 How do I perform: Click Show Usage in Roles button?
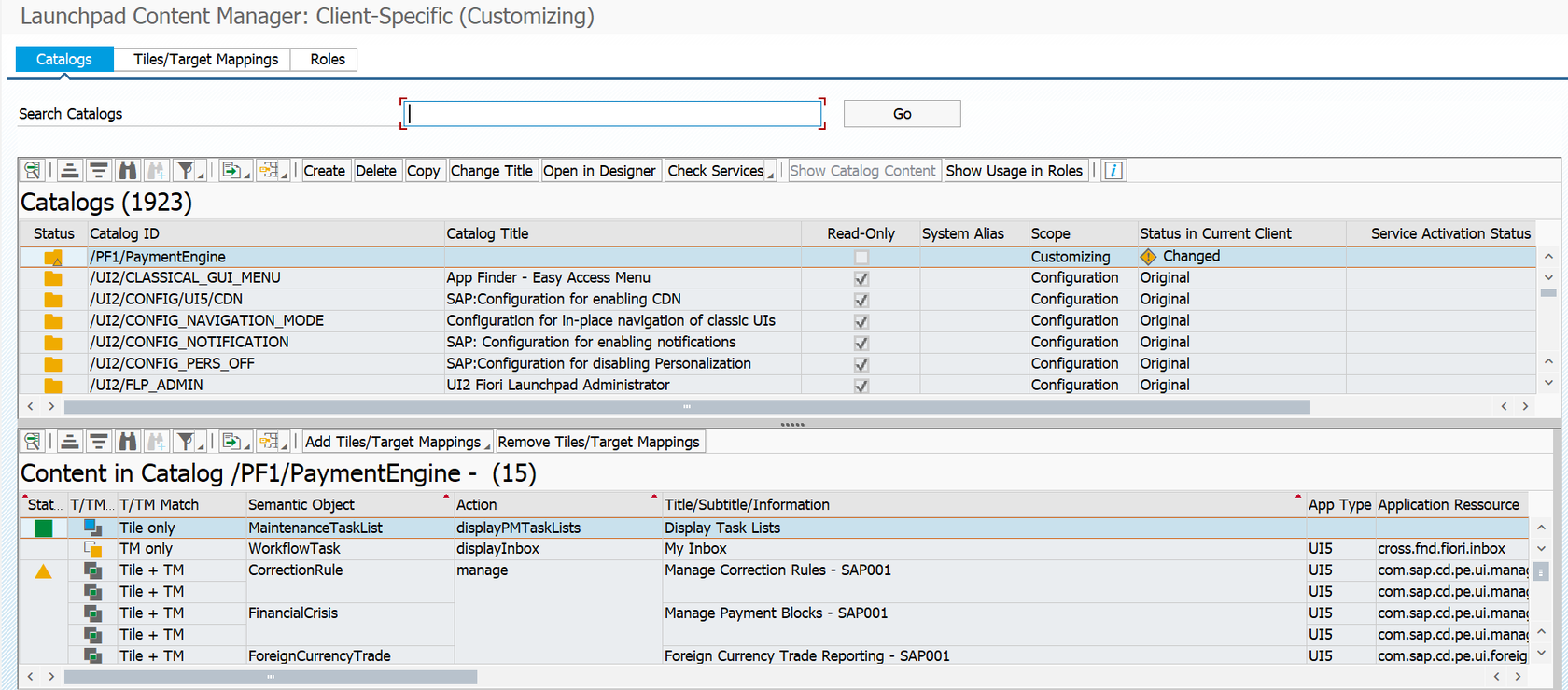pos(1015,171)
